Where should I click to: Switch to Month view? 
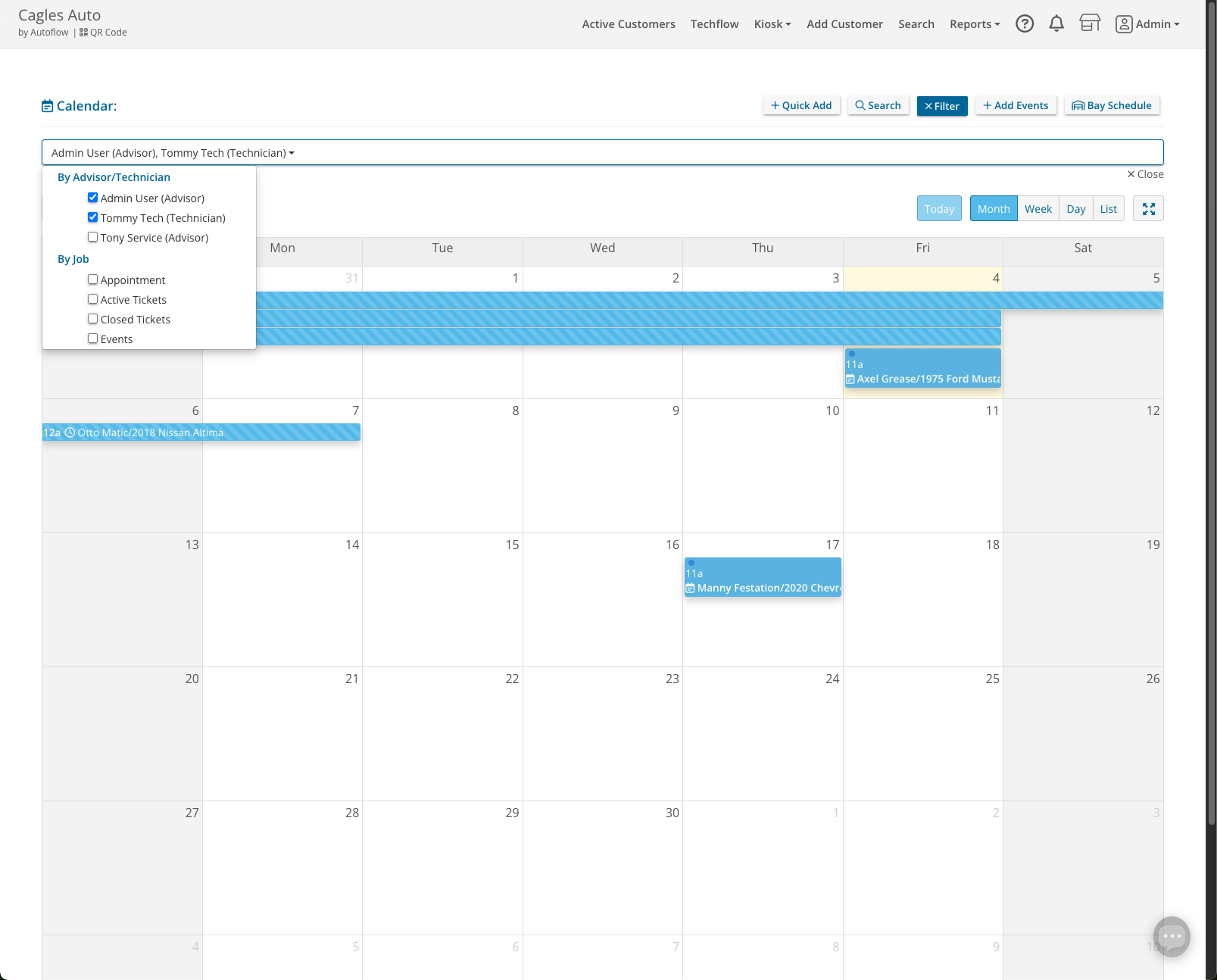[x=994, y=209]
